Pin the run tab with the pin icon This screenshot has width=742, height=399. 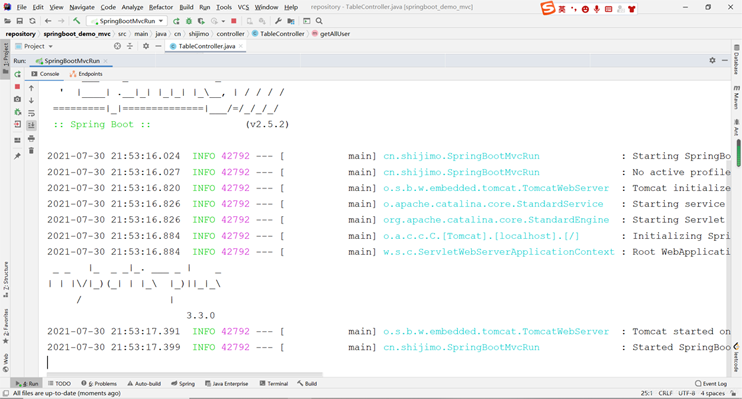18,156
